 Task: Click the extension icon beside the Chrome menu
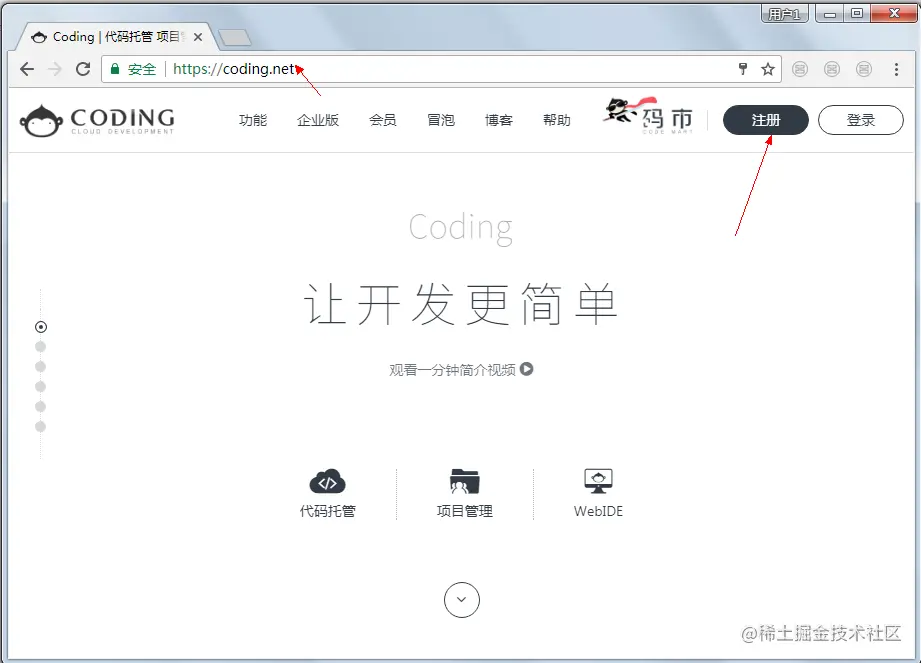[864, 69]
